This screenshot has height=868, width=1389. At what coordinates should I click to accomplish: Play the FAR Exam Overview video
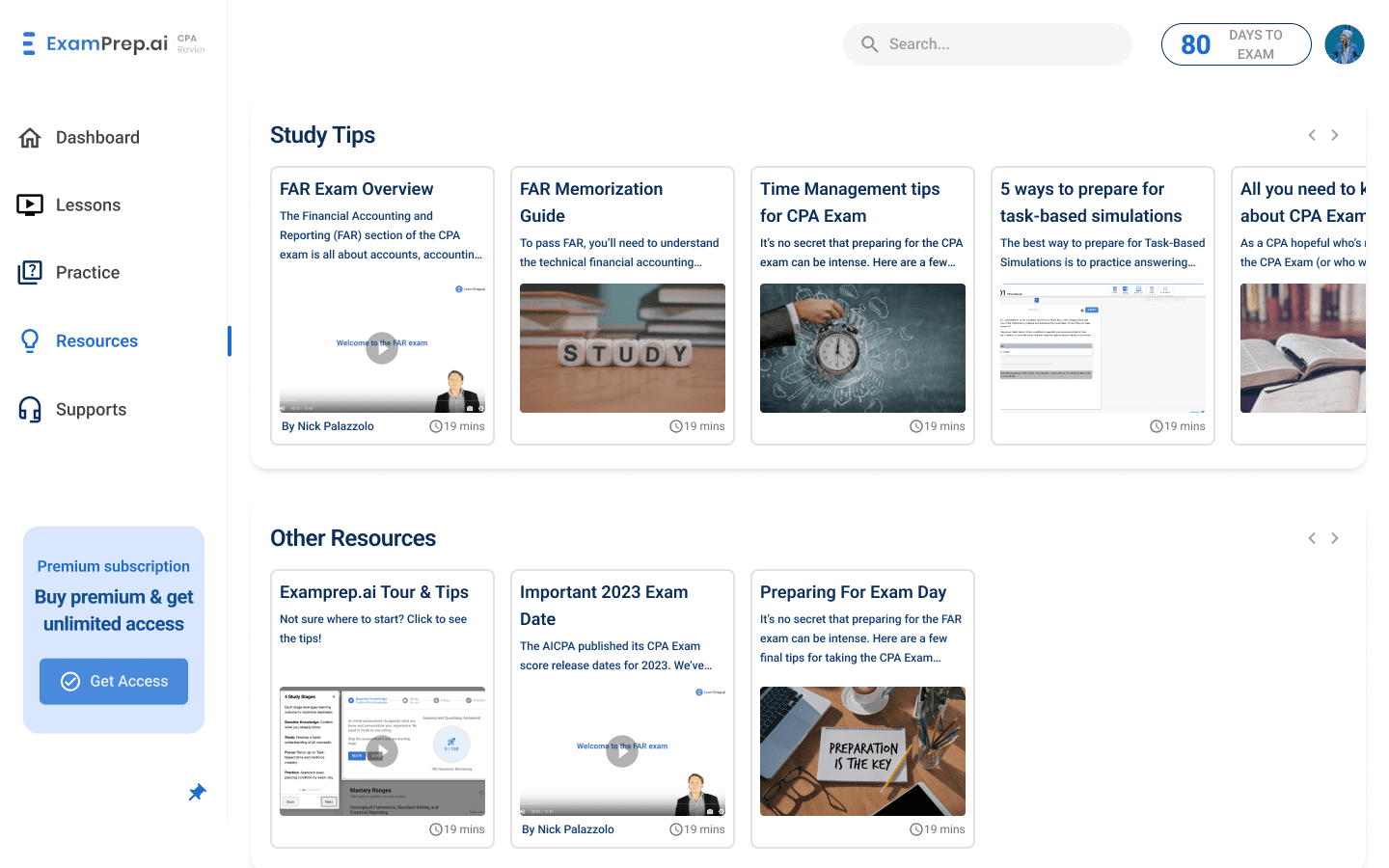(x=382, y=348)
